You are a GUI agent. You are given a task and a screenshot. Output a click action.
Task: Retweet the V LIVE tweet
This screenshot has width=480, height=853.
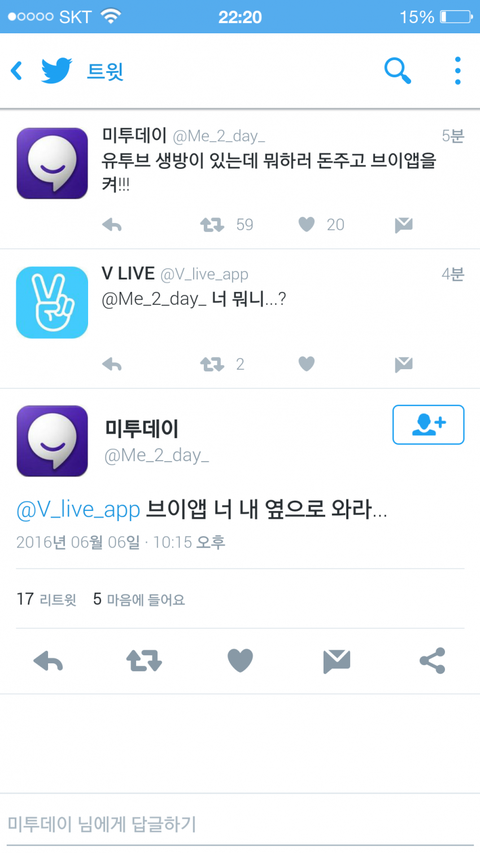click(x=212, y=364)
